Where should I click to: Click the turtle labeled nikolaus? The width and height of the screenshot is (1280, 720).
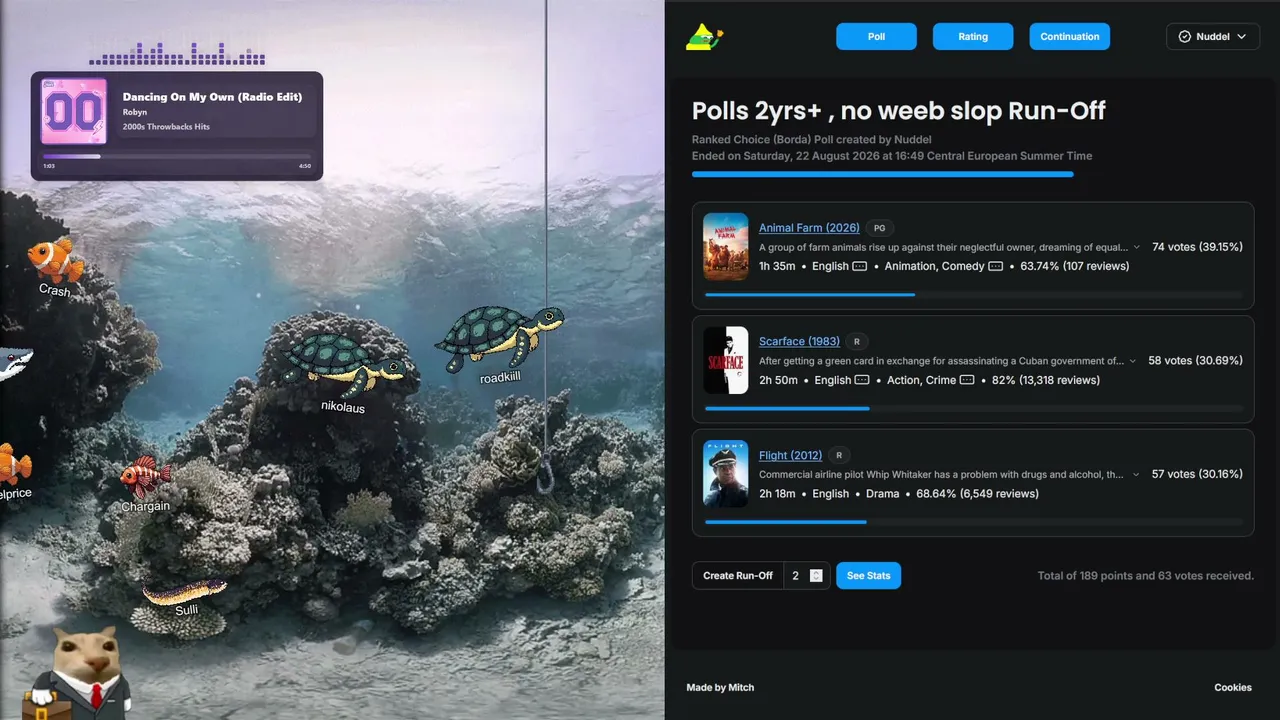tap(344, 366)
